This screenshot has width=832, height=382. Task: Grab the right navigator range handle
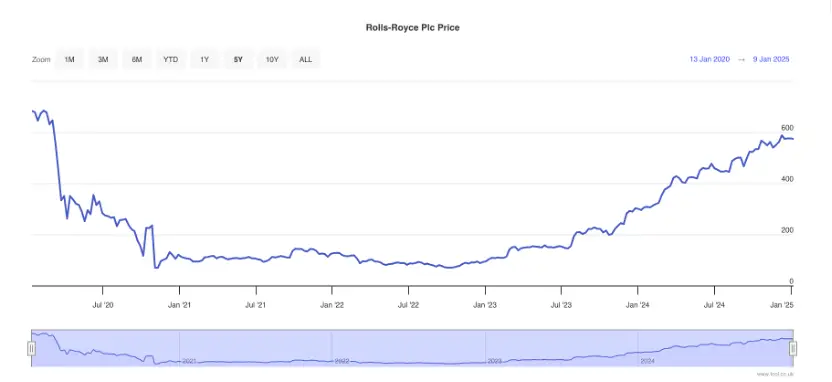pos(793,349)
